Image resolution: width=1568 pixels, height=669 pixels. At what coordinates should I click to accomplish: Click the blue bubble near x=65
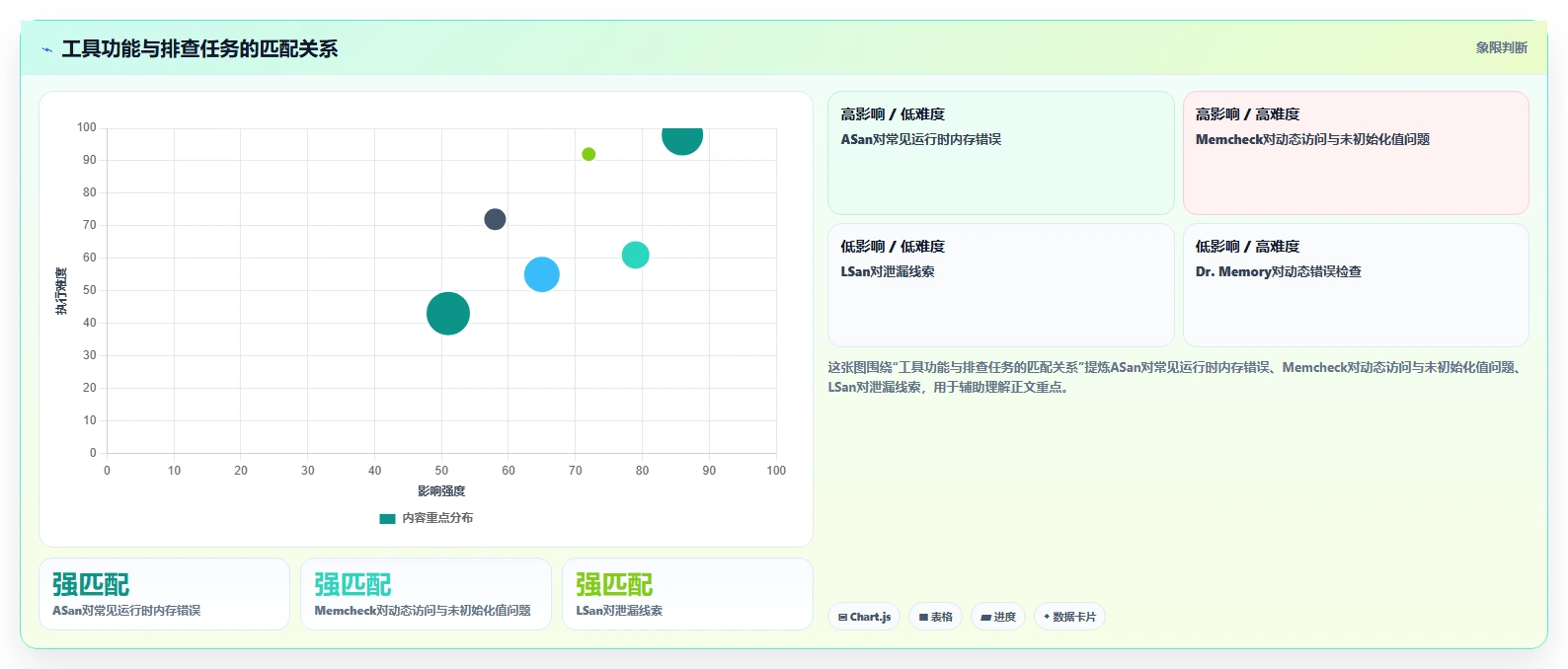542,274
